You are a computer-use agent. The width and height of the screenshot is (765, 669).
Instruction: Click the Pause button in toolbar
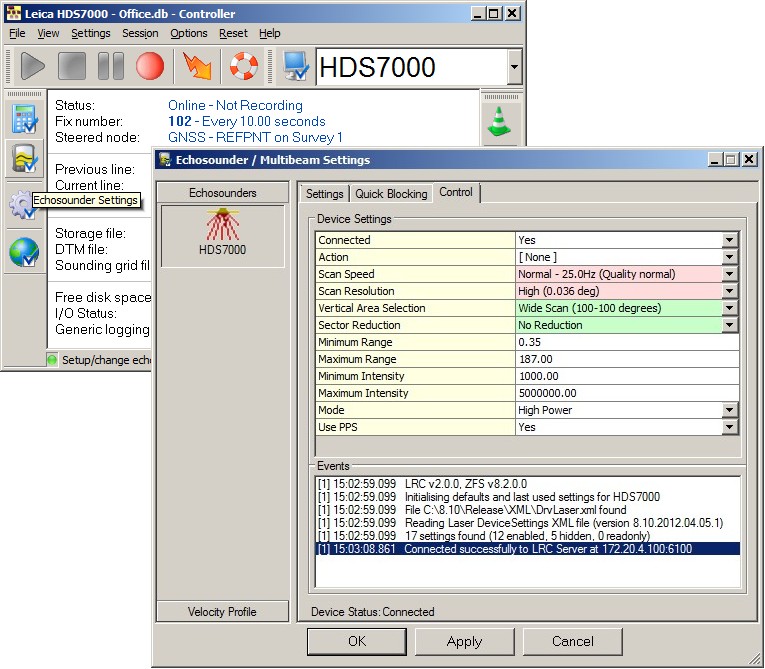[111, 67]
